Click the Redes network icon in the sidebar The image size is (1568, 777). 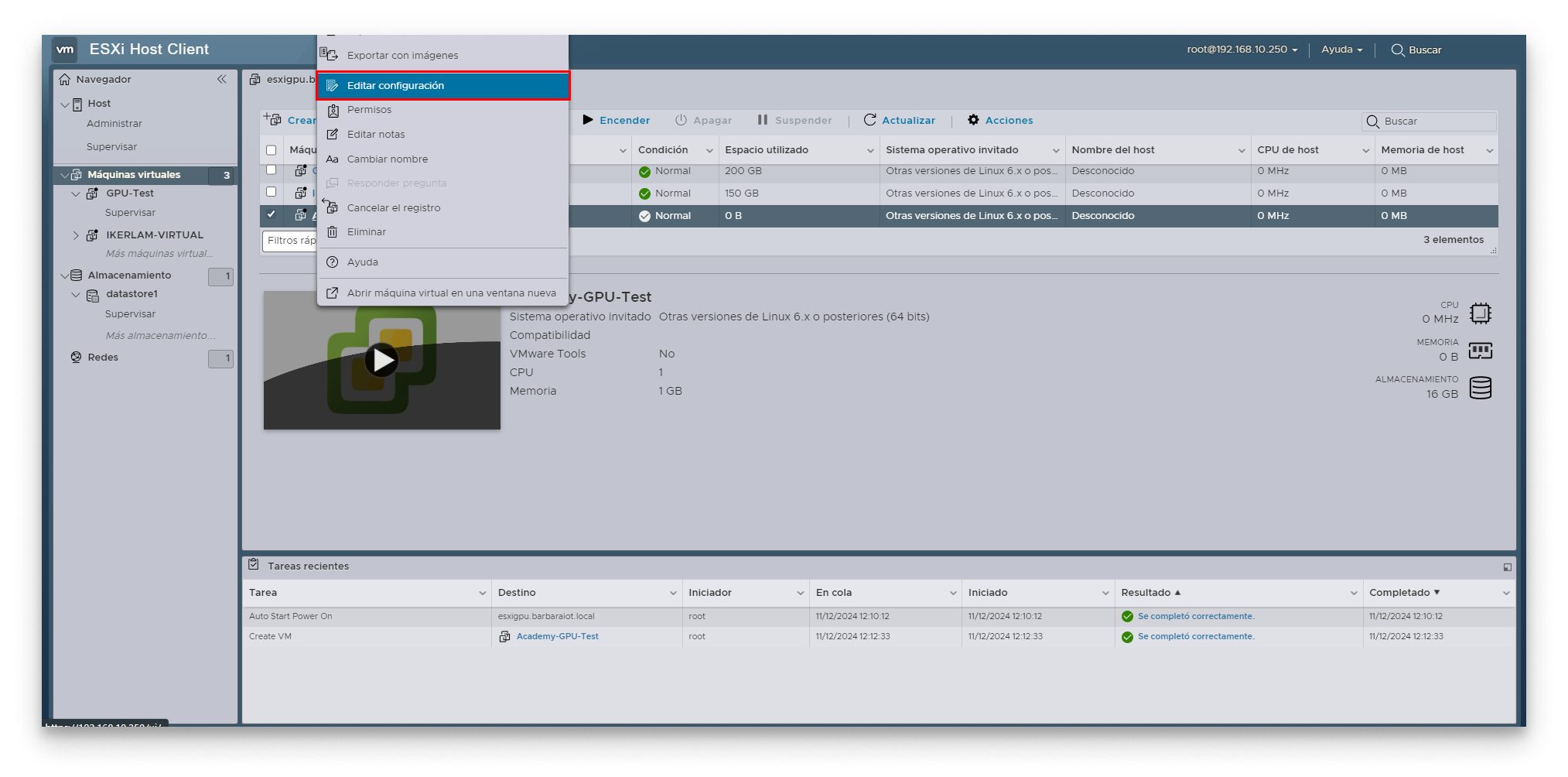coord(76,357)
